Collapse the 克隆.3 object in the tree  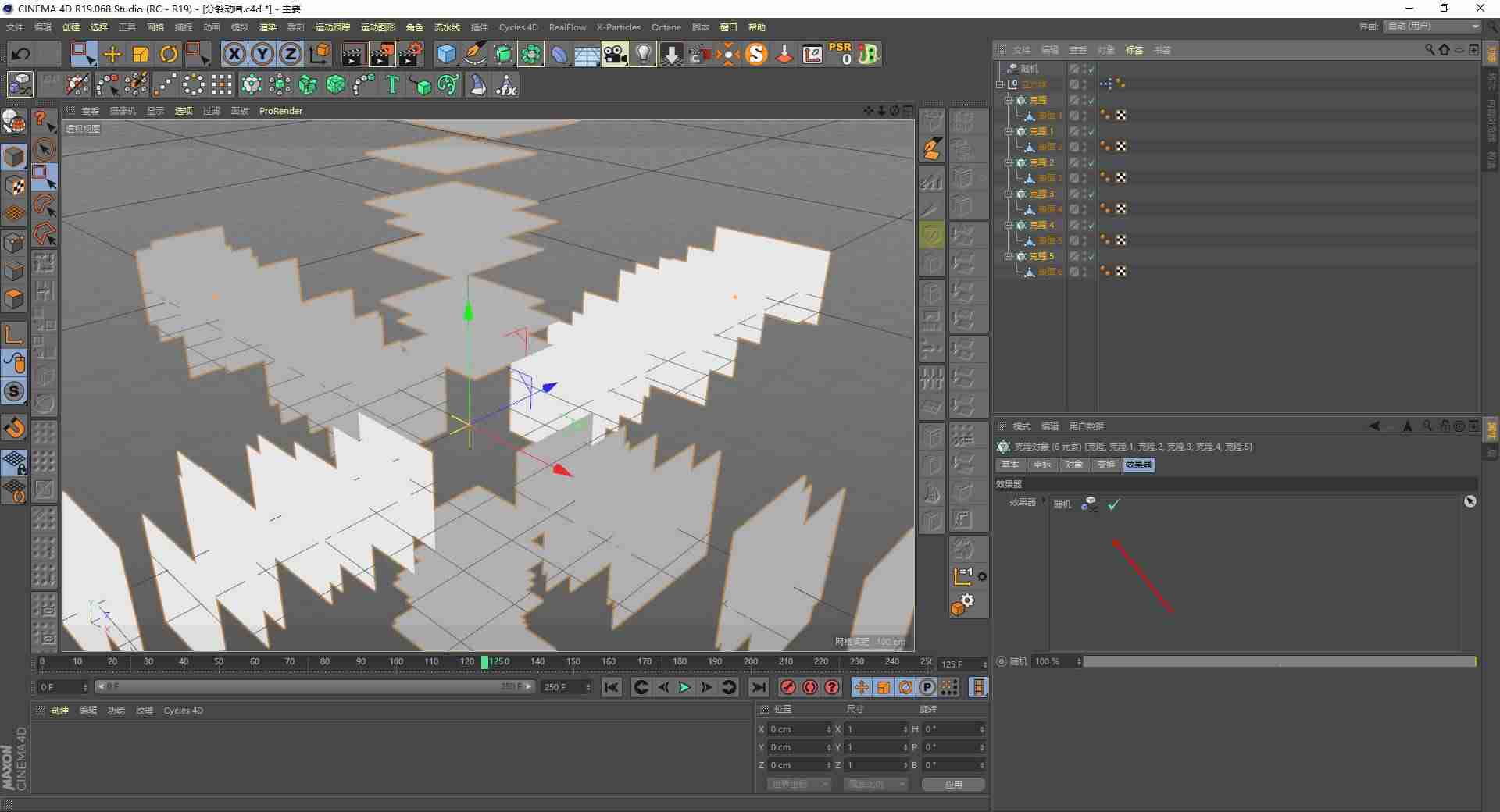point(1009,194)
